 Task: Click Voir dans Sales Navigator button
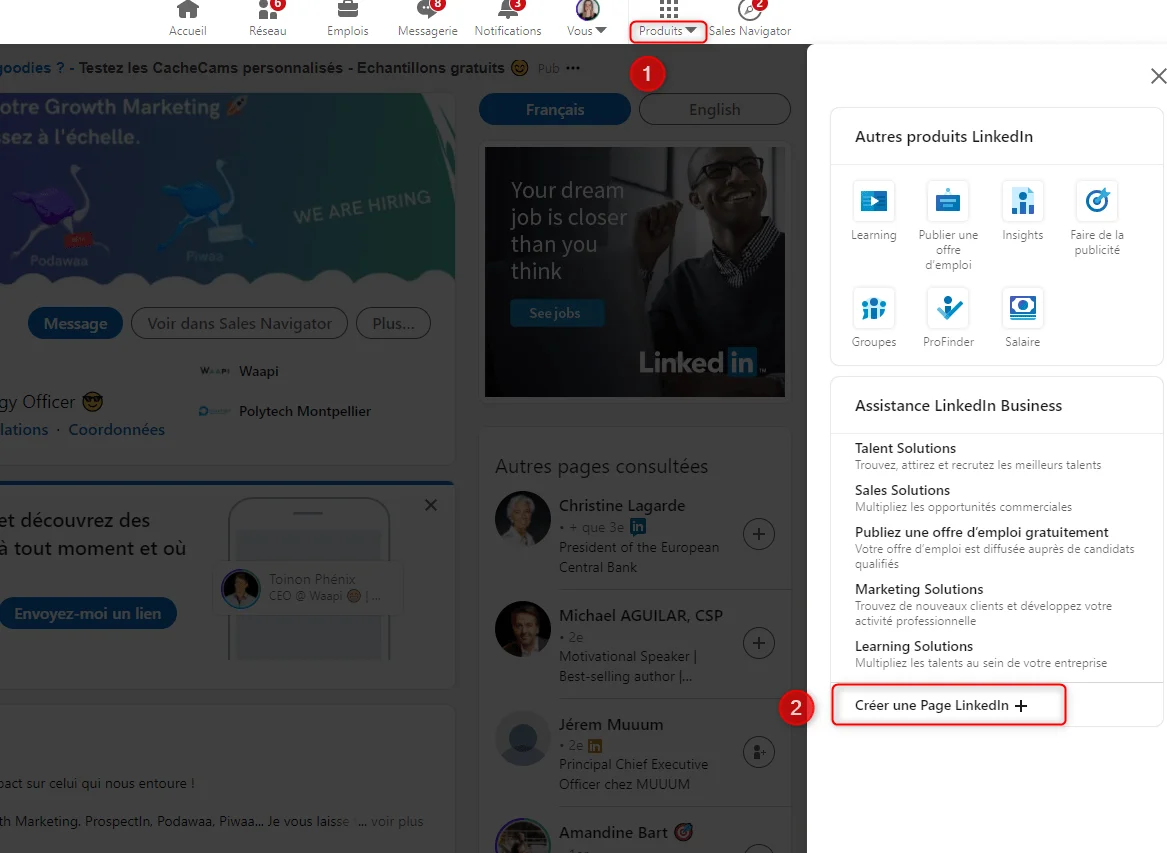point(240,324)
